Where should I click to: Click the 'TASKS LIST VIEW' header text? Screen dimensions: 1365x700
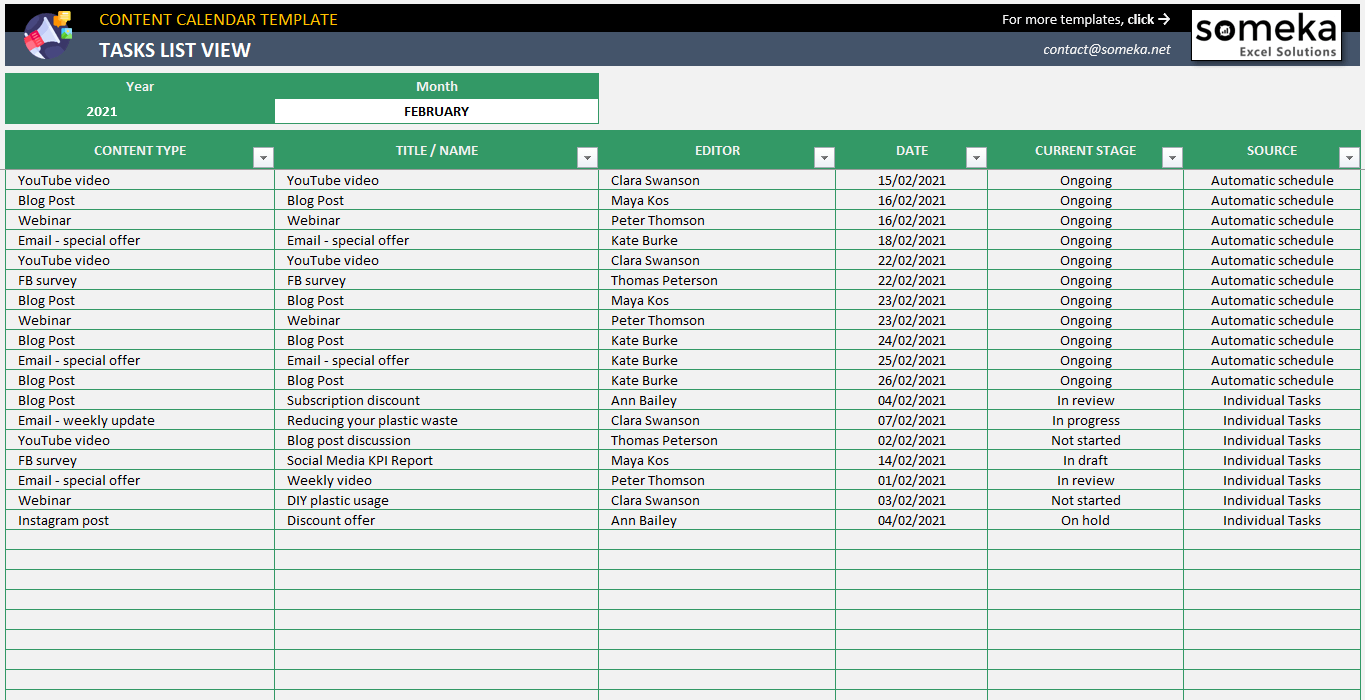[174, 50]
